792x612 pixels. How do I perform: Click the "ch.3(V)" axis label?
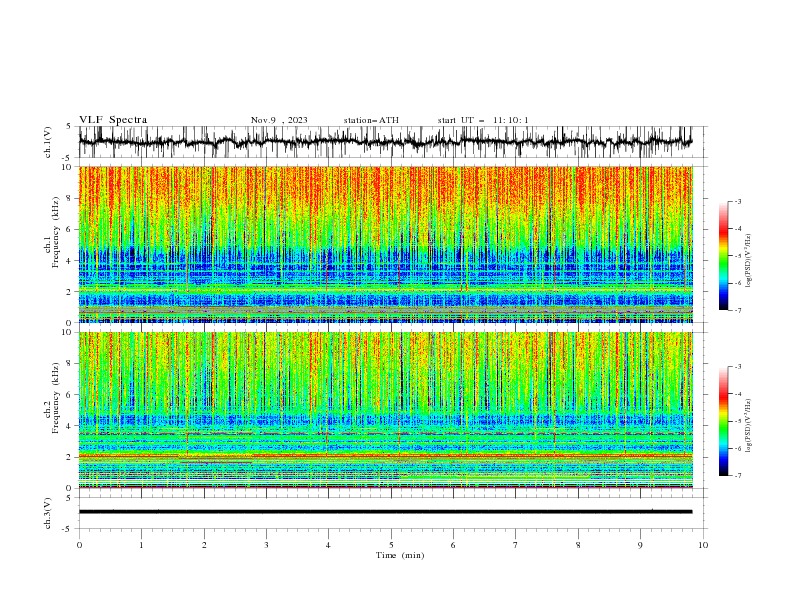pyautogui.click(x=48, y=513)
